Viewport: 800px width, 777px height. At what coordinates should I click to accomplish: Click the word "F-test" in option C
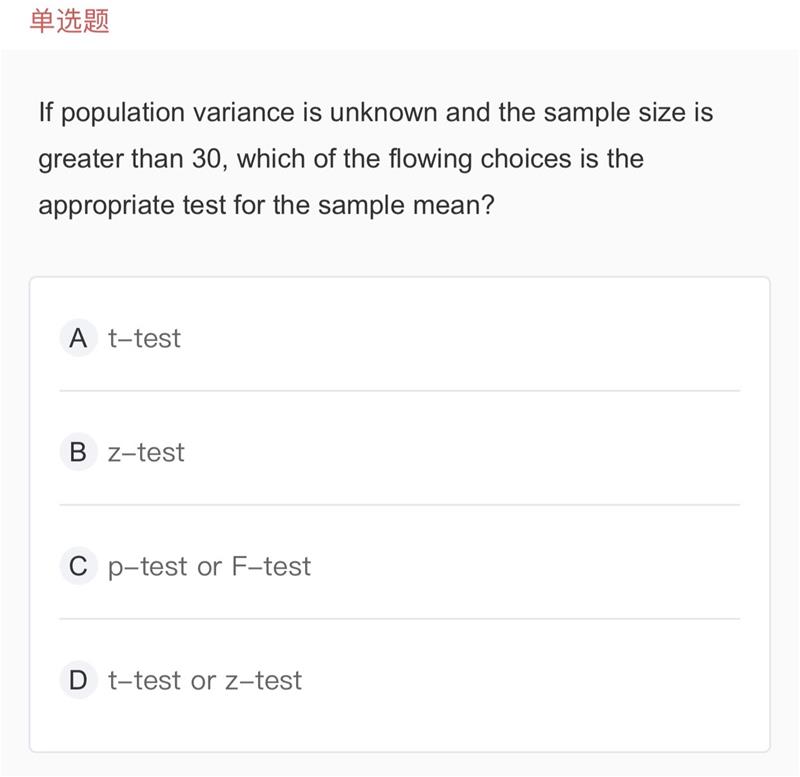click(x=271, y=566)
